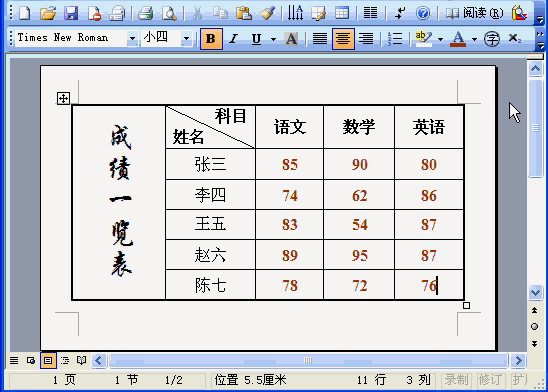Image resolution: width=548 pixels, height=392 pixels.
Task: Toggle Italic formatting
Action: point(233,39)
